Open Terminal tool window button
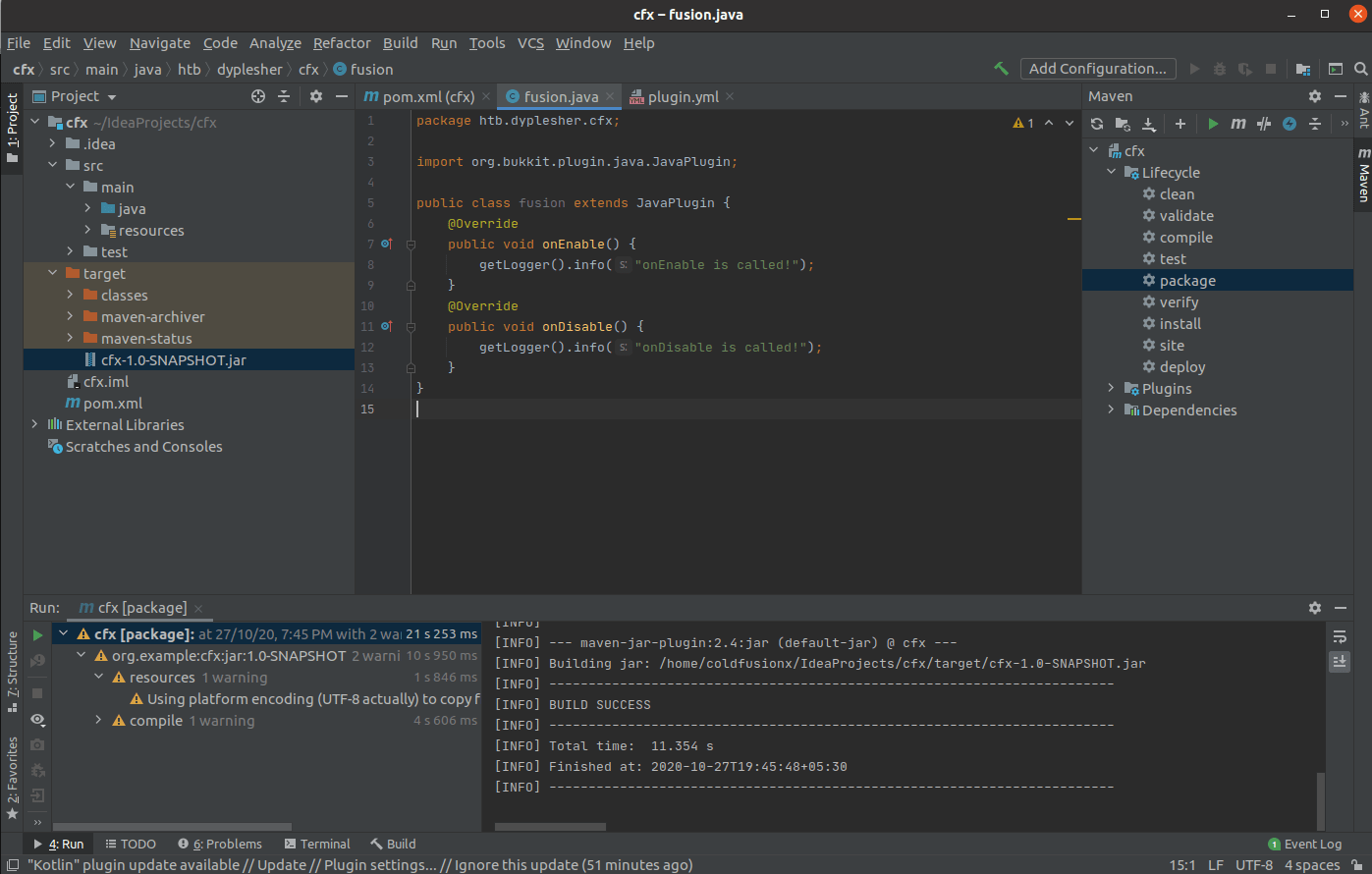Image resolution: width=1372 pixels, height=874 pixels. [316, 844]
